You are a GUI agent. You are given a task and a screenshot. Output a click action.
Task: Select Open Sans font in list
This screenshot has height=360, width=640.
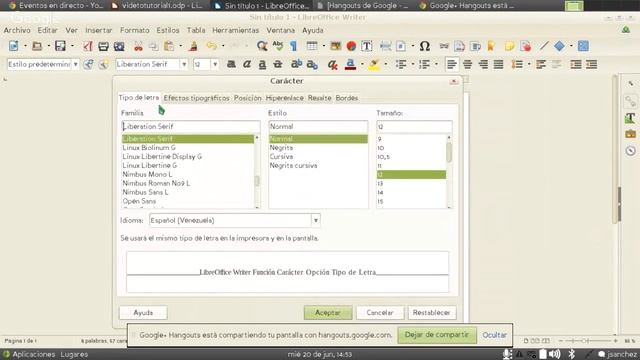click(139, 201)
